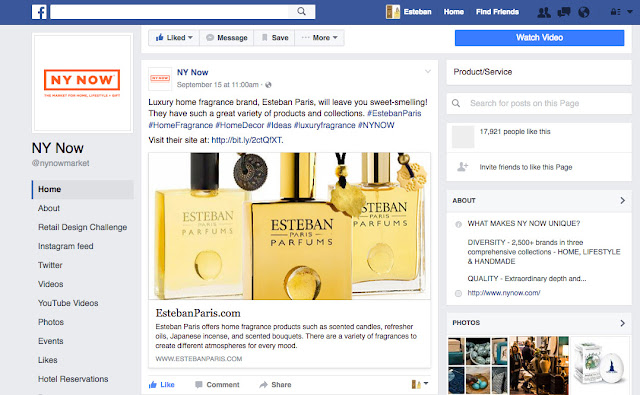Click the Watch Video button
Image resolution: width=640 pixels, height=395 pixels.
539,38
